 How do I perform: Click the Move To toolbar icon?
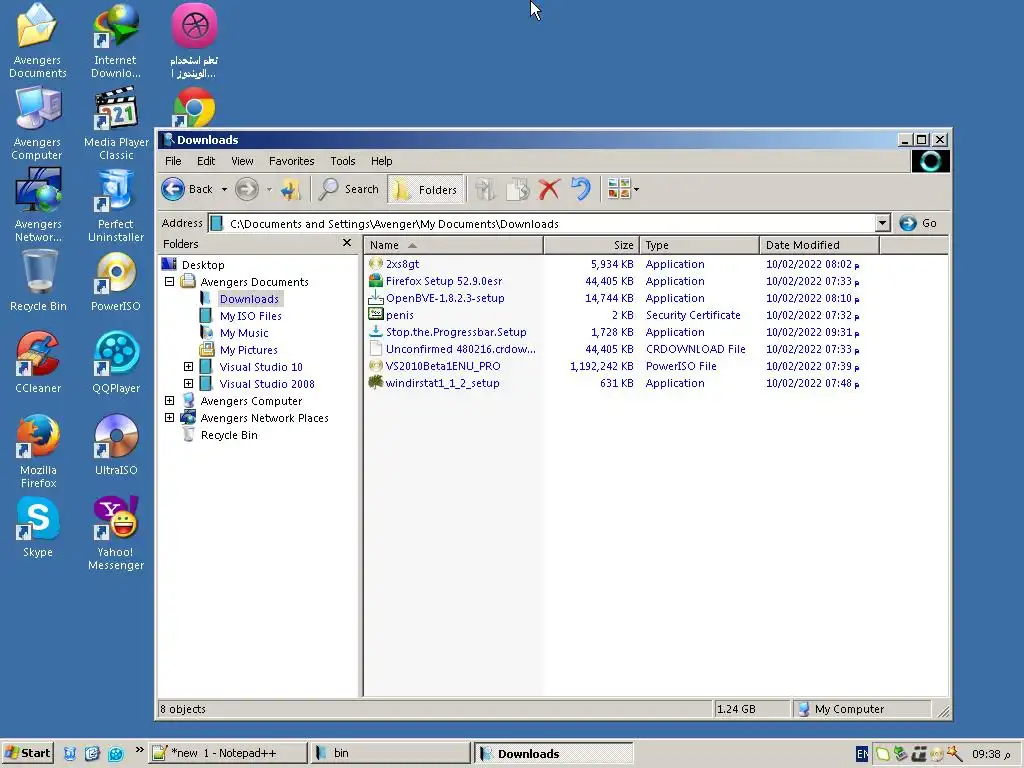coord(485,189)
